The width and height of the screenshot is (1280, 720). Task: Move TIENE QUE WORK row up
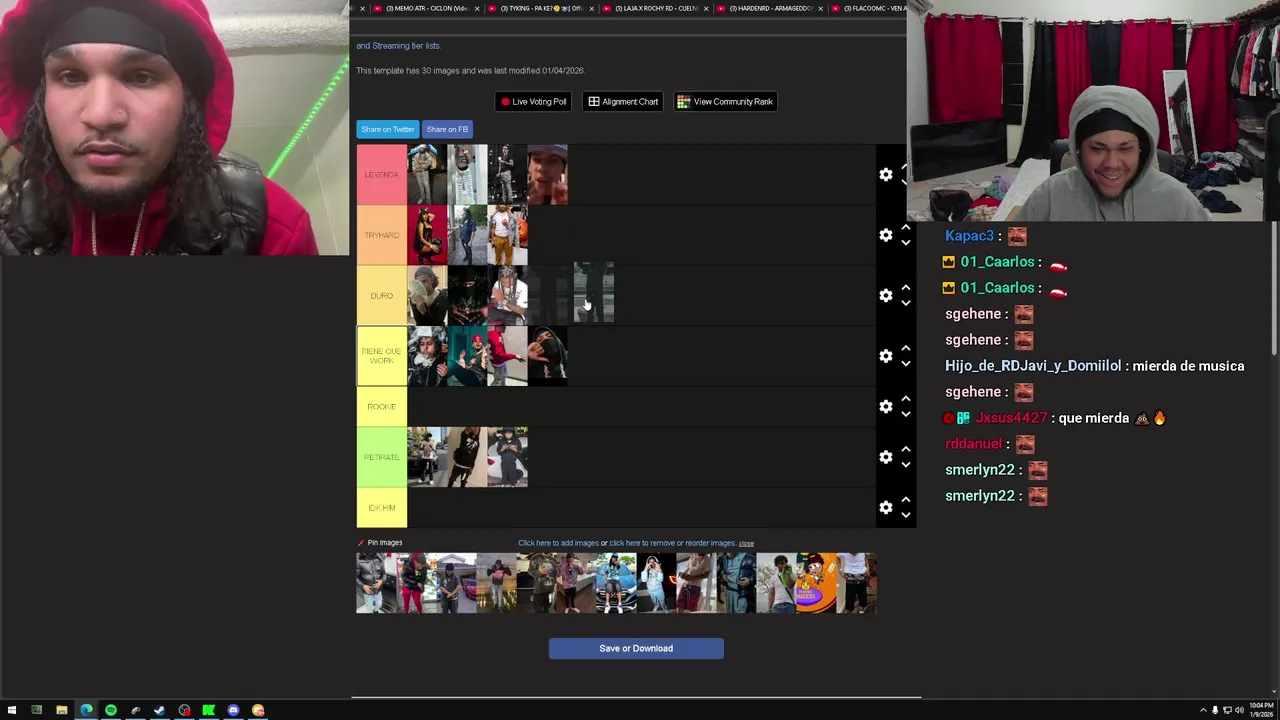pyautogui.click(x=906, y=349)
